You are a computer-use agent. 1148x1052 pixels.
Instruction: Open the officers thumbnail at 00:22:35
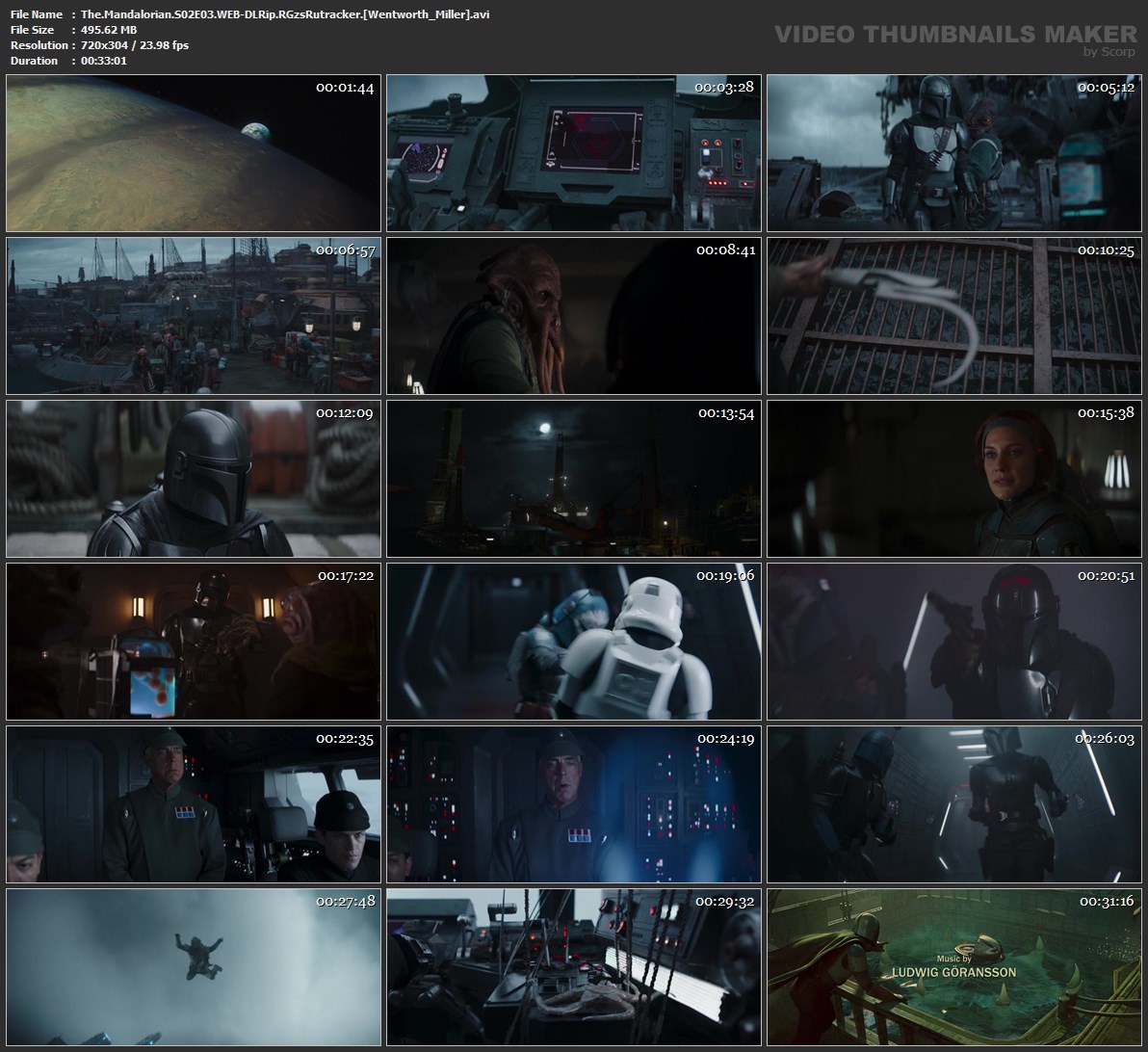click(x=194, y=804)
